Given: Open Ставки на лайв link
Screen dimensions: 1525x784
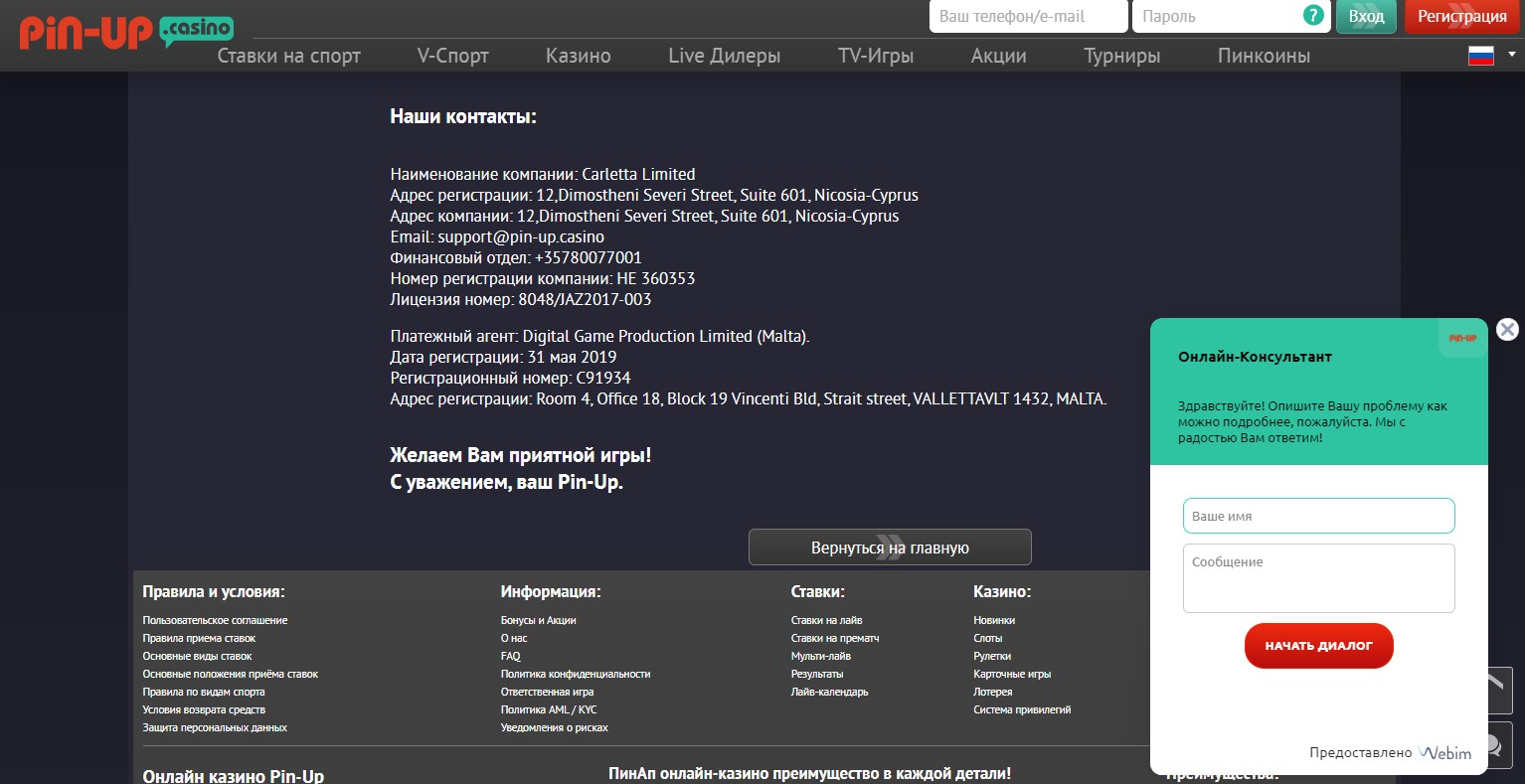Looking at the screenshot, I should (826, 620).
